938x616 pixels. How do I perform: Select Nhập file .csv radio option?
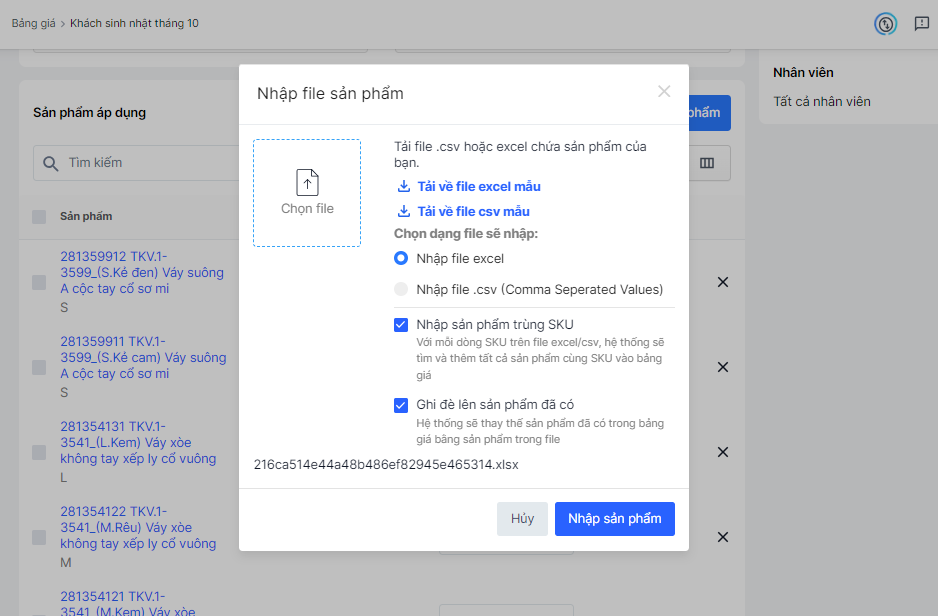[401, 289]
